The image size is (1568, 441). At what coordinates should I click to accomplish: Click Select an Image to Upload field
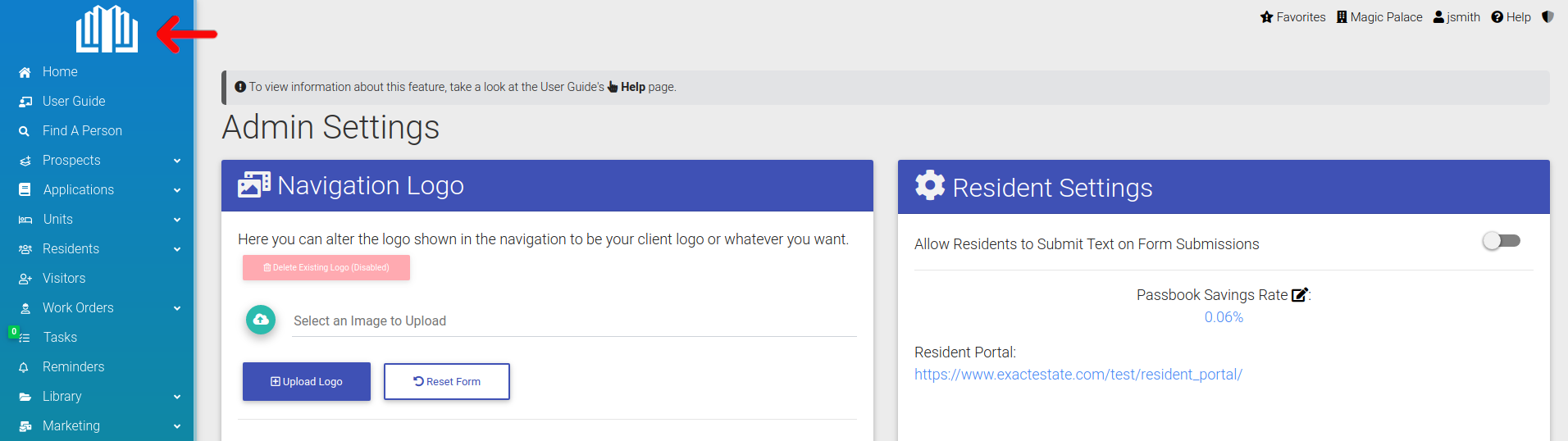(x=574, y=321)
